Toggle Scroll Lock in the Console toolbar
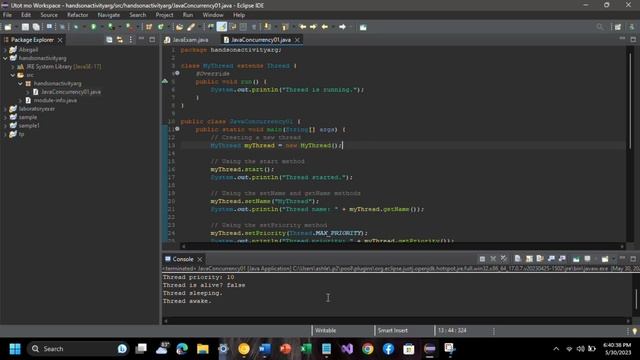Viewport: 640px width, 360px height. (x=529, y=259)
